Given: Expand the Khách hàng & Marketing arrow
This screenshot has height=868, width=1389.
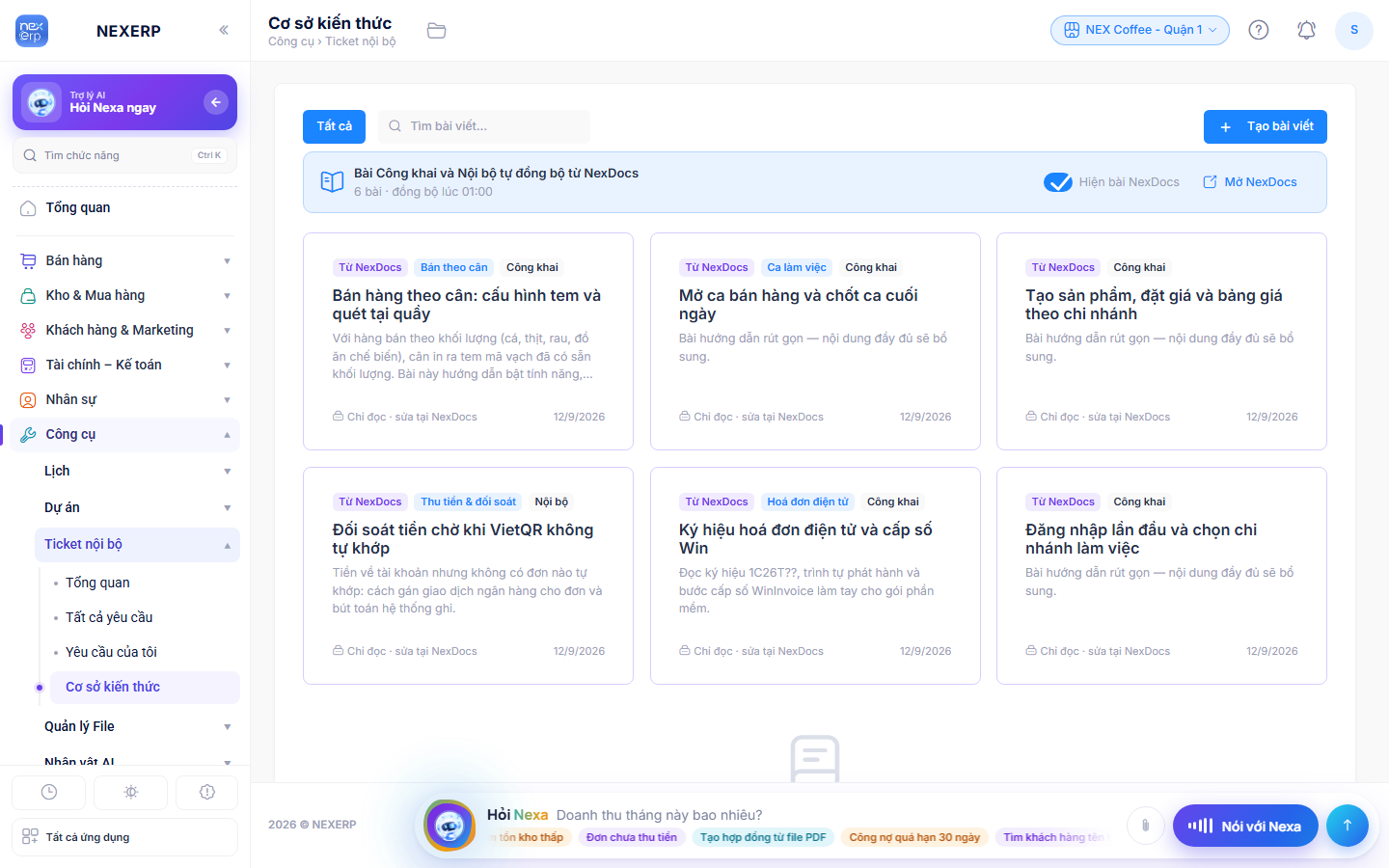Looking at the screenshot, I should point(228,331).
